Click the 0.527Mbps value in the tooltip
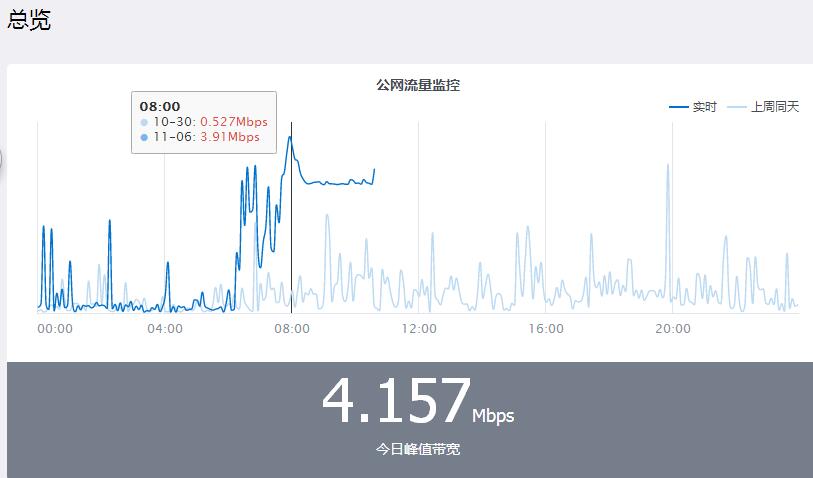This screenshot has height=478, width=813. pyautogui.click(x=234, y=122)
